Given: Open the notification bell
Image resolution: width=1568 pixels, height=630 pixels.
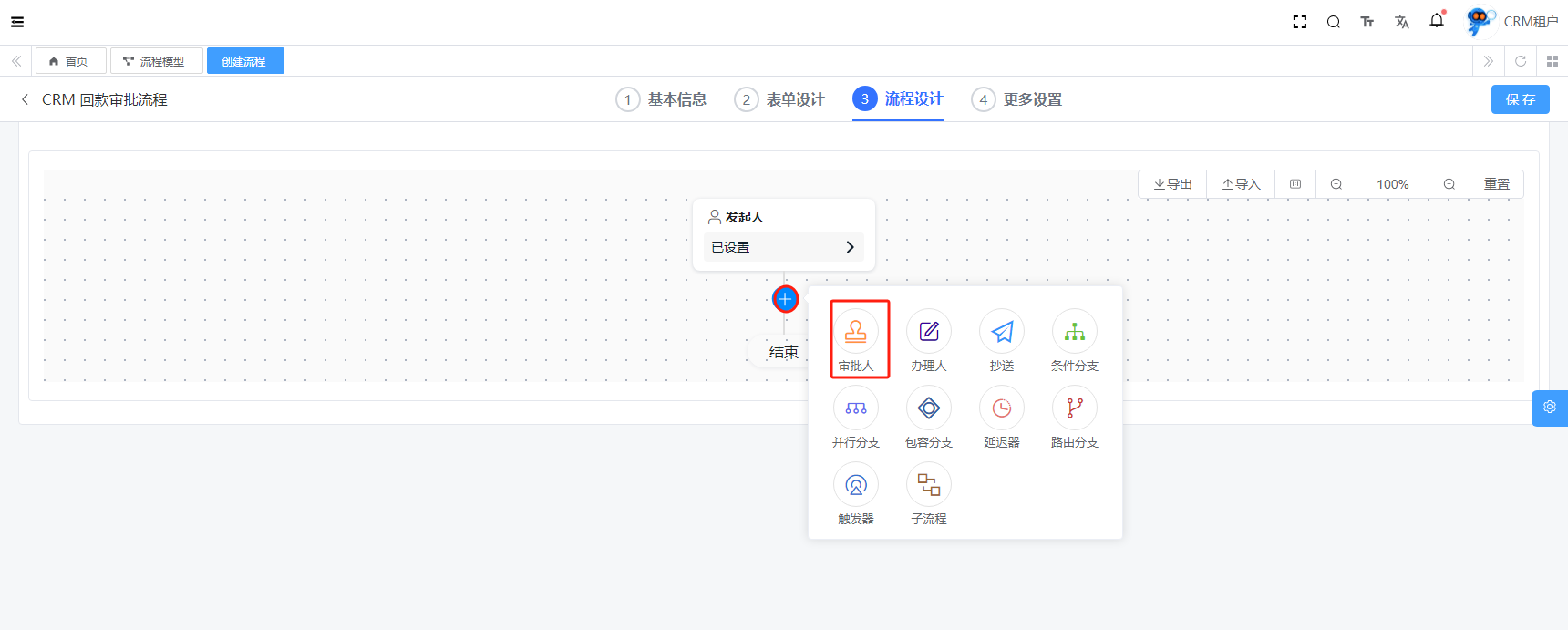Looking at the screenshot, I should point(1437,21).
